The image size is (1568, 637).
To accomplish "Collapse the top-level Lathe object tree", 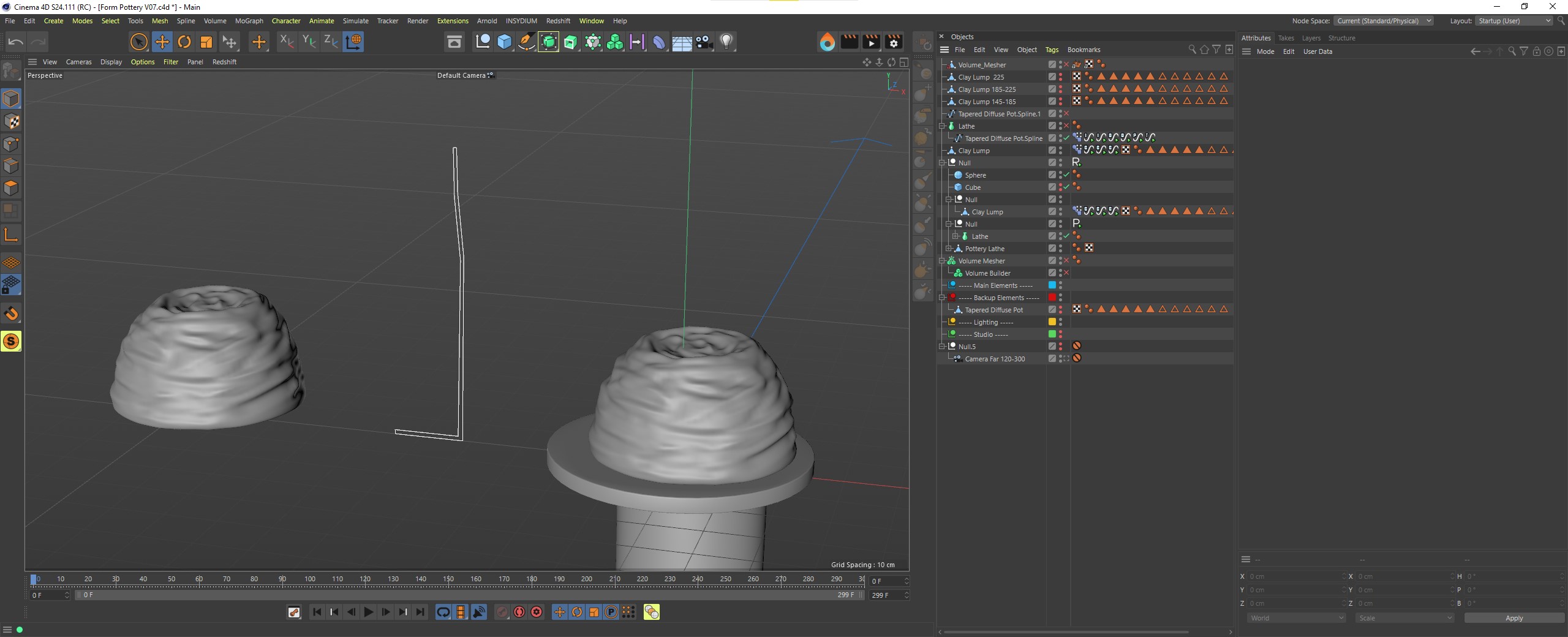I will 943,126.
